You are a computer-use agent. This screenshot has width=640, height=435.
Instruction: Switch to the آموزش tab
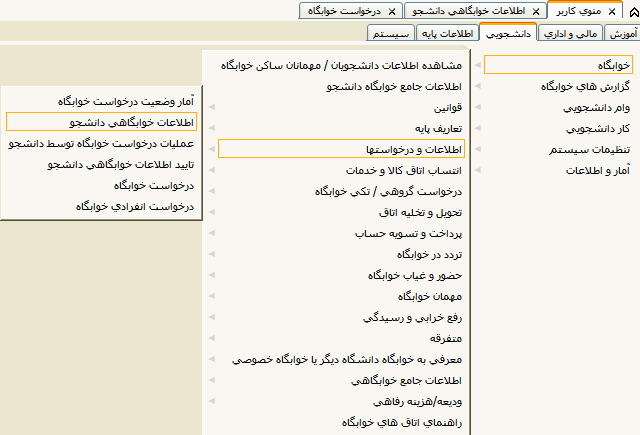[x=622, y=34]
